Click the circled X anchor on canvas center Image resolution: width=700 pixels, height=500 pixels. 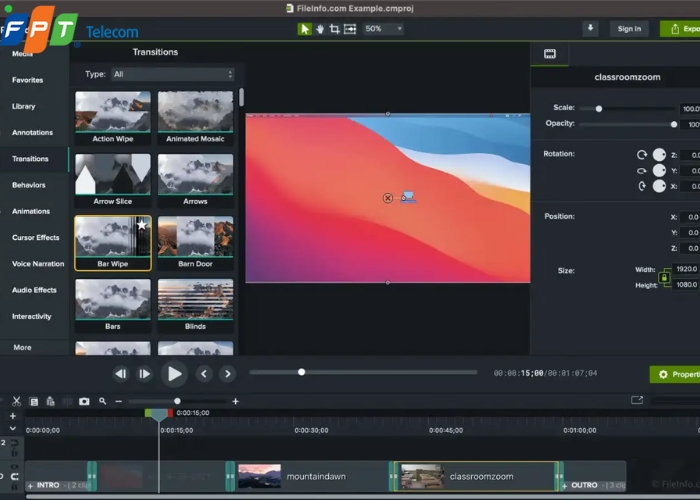(388, 198)
